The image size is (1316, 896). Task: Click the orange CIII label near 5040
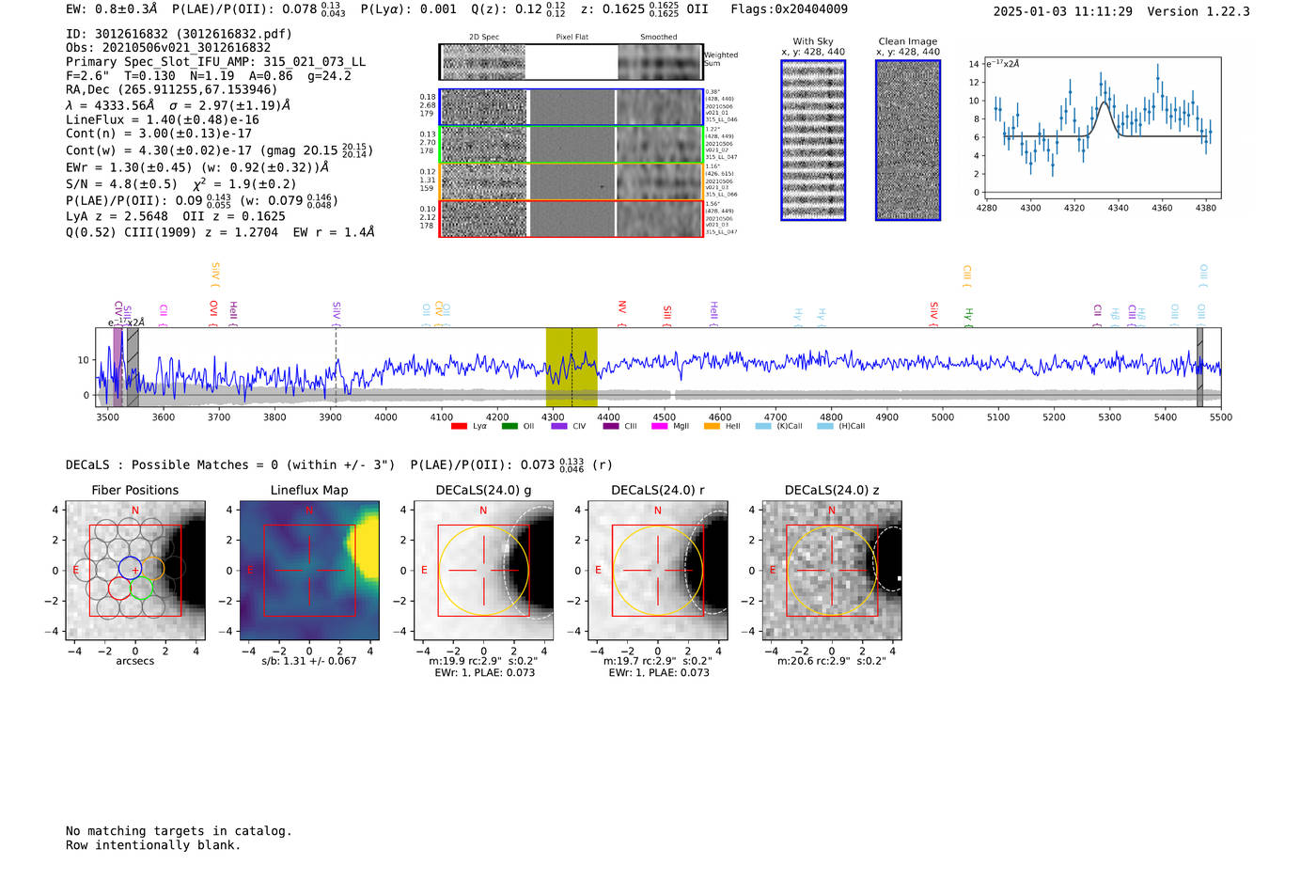tap(967, 276)
